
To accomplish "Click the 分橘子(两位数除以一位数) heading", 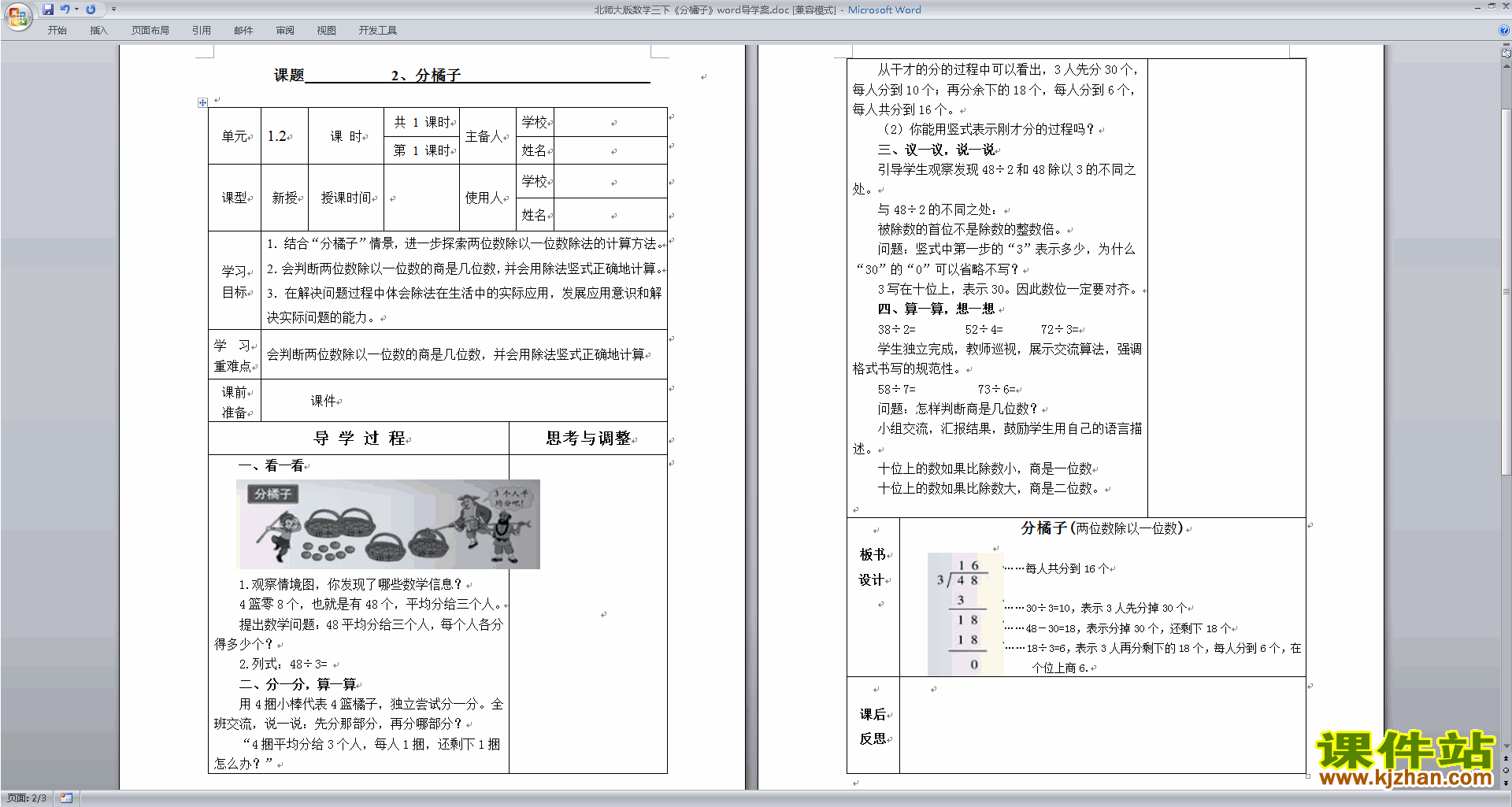I will click(1102, 528).
